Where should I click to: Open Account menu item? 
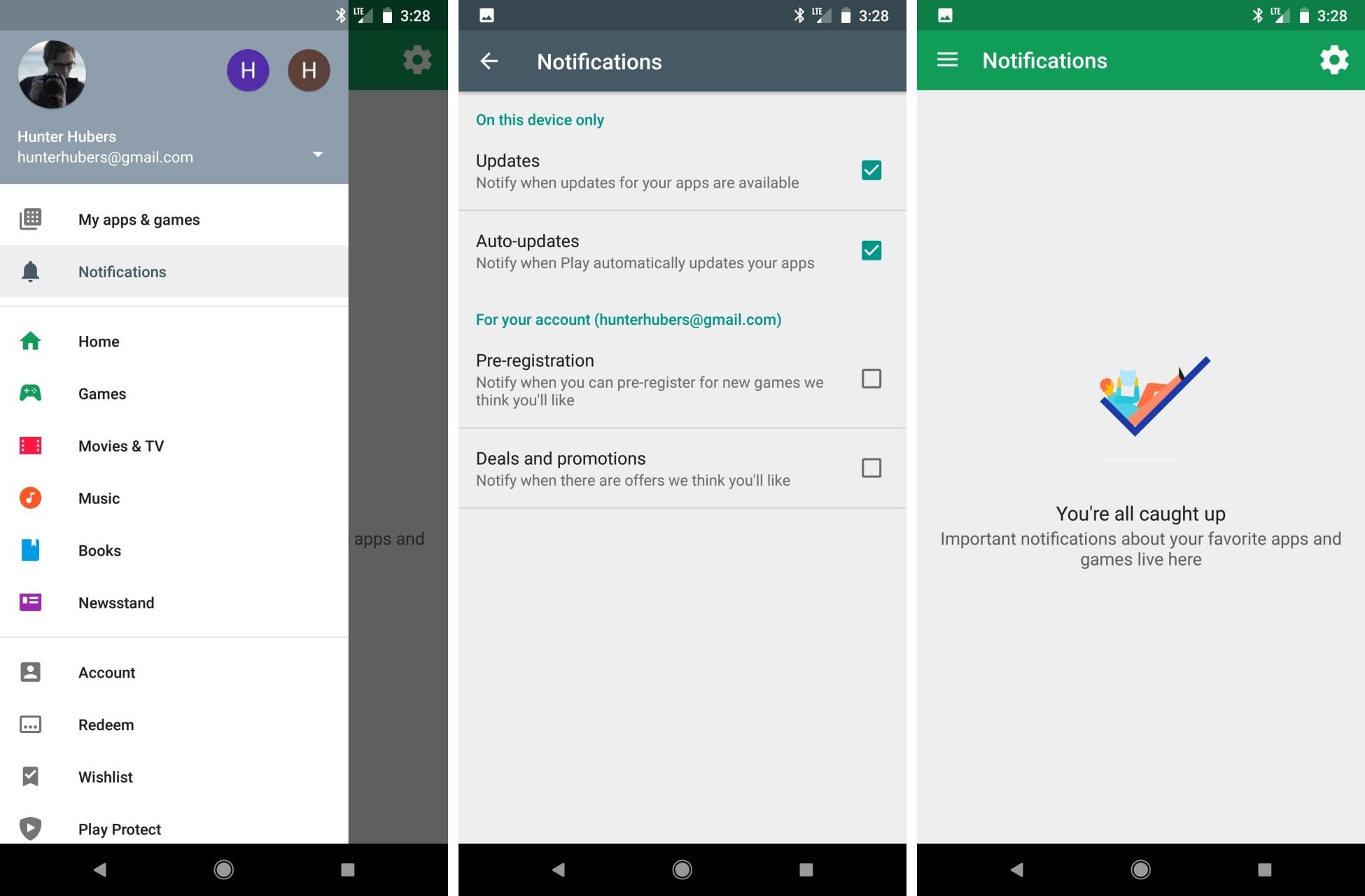107,671
